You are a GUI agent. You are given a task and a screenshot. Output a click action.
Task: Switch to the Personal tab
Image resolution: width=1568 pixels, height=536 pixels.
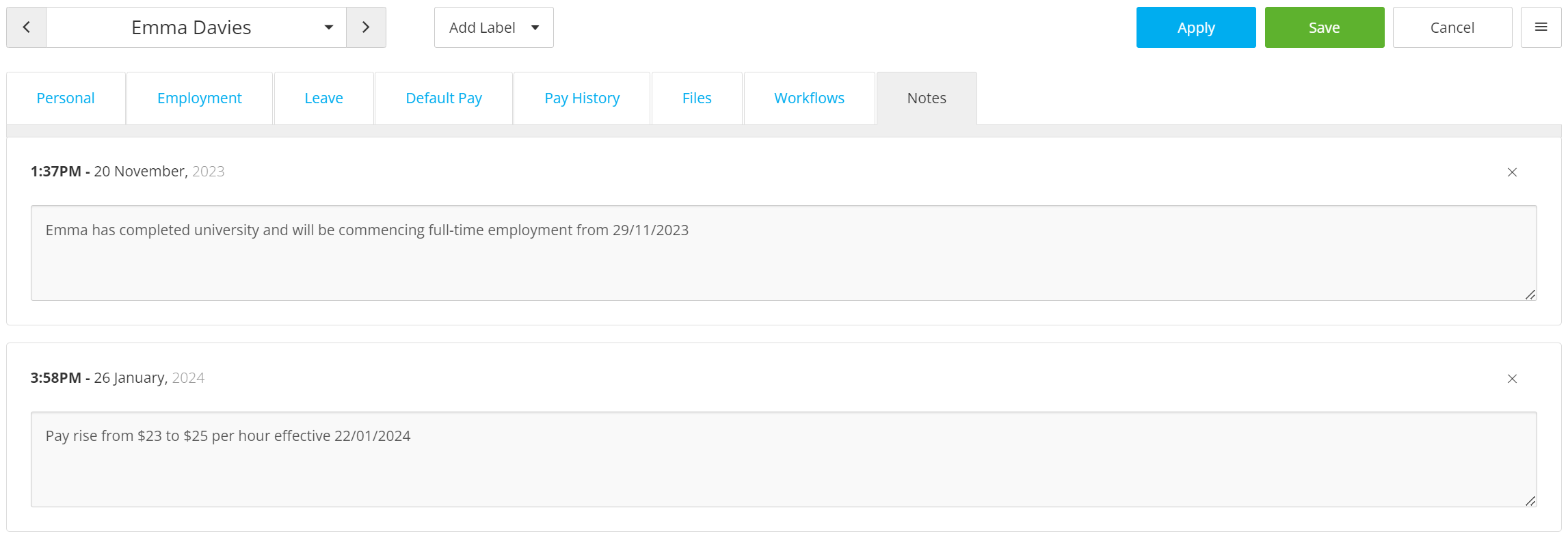click(66, 98)
